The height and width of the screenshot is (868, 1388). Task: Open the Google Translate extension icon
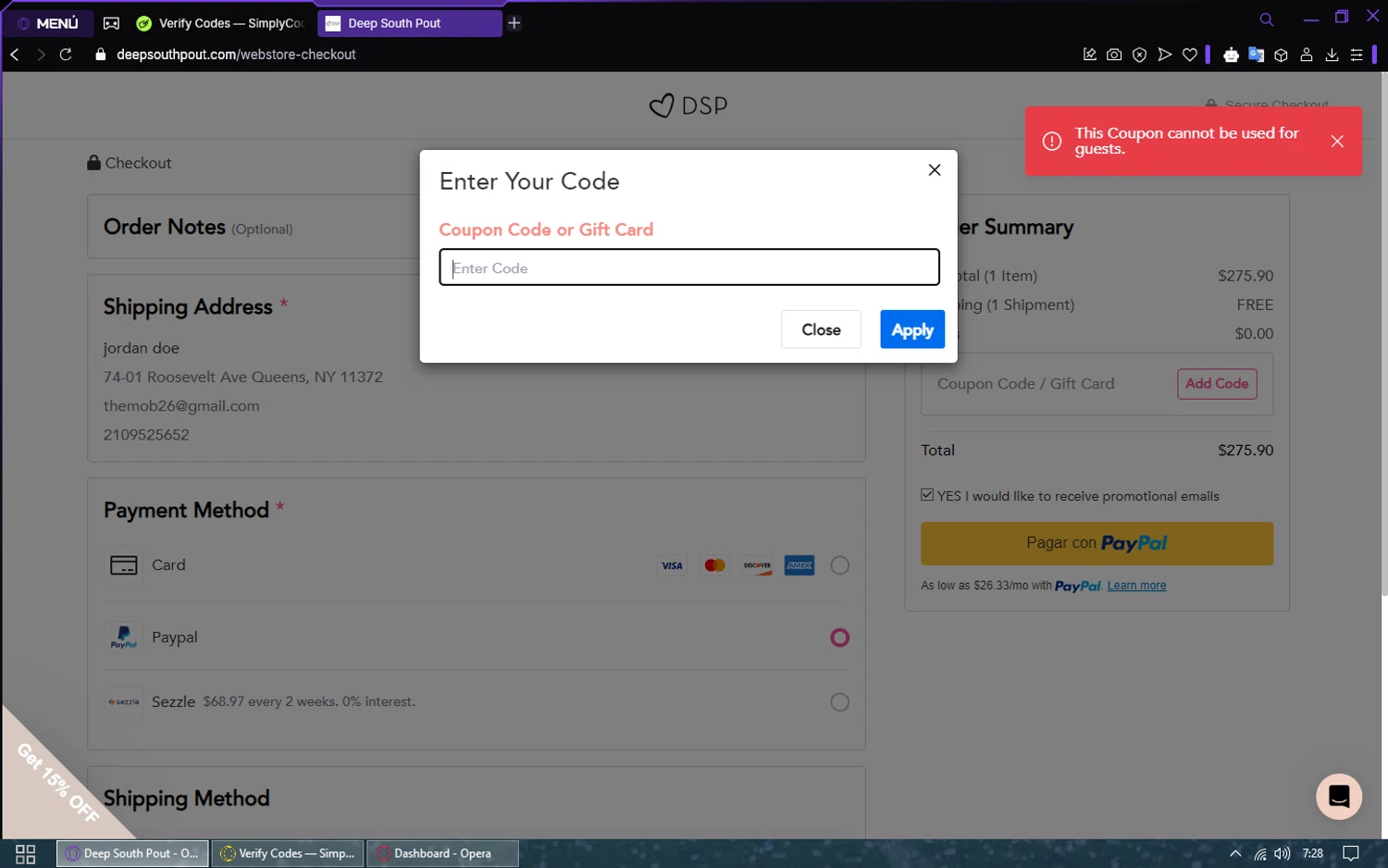click(1256, 55)
